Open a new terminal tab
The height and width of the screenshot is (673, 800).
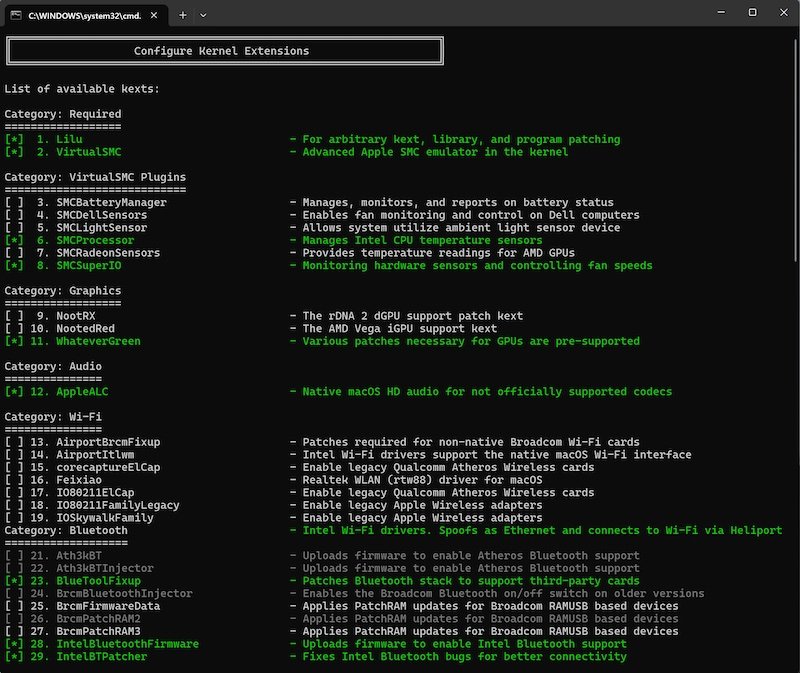[182, 15]
